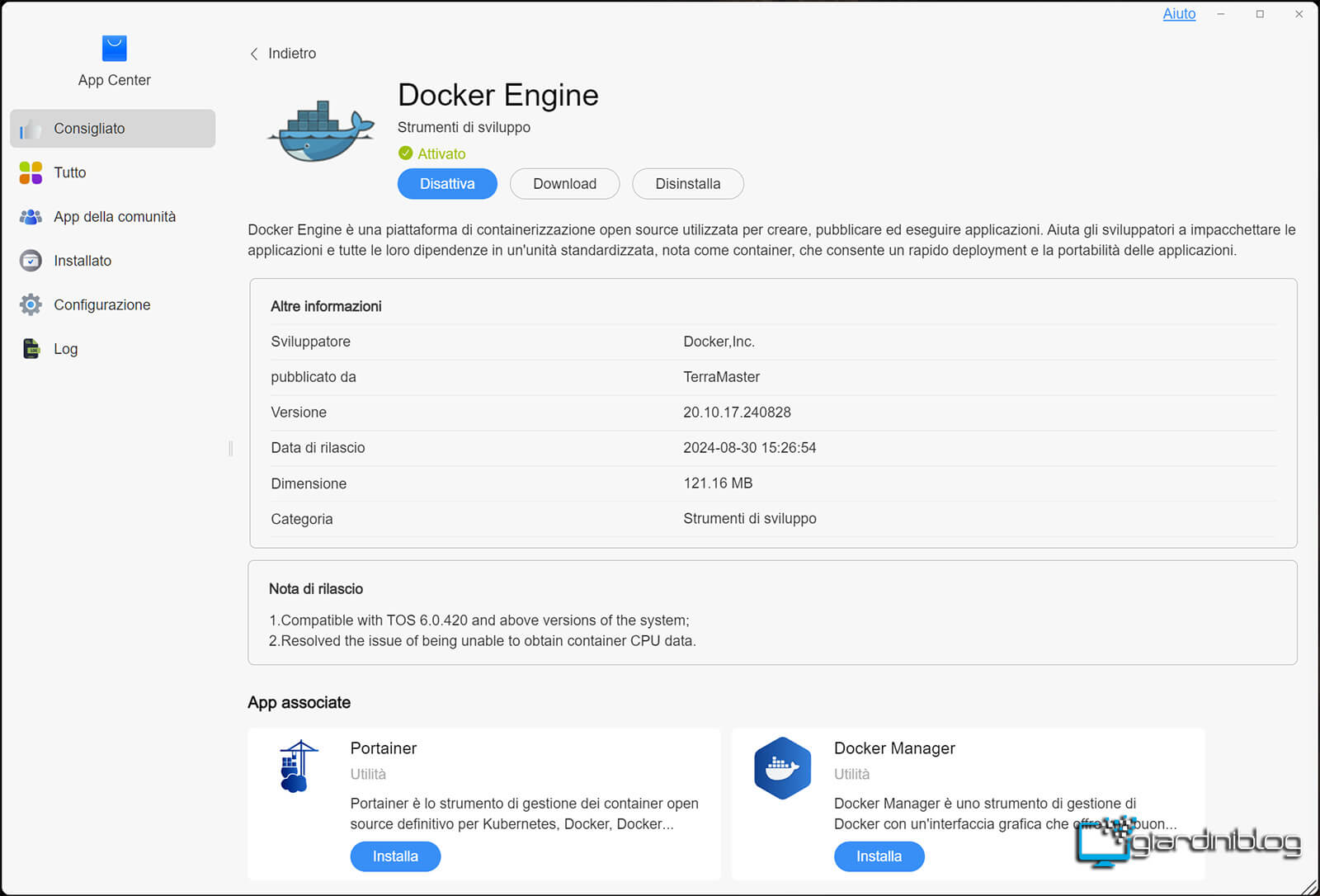The height and width of the screenshot is (896, 1320).
Task: Click the Portainer app title
Action: (x=384, y=748)
